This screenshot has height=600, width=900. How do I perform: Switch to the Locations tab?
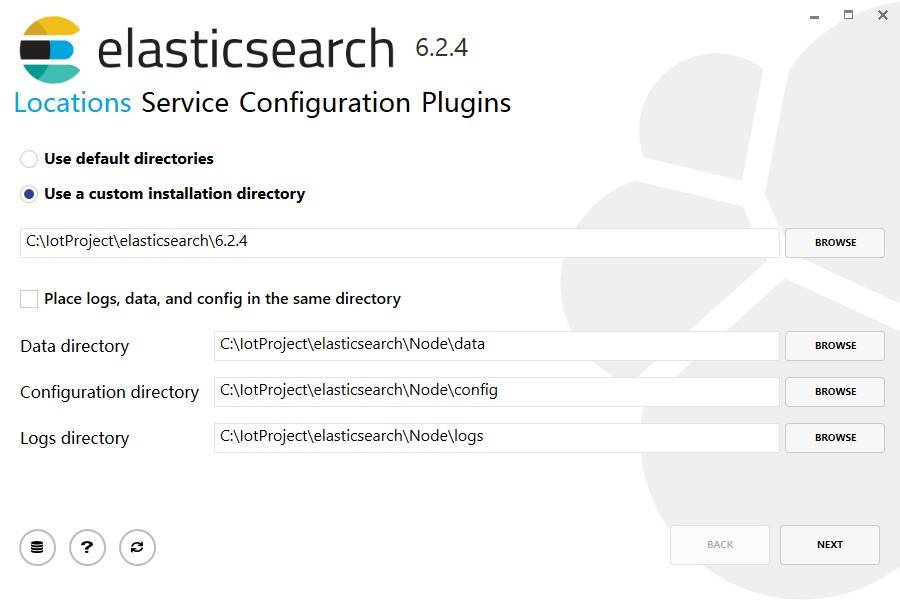coord(73,103)
